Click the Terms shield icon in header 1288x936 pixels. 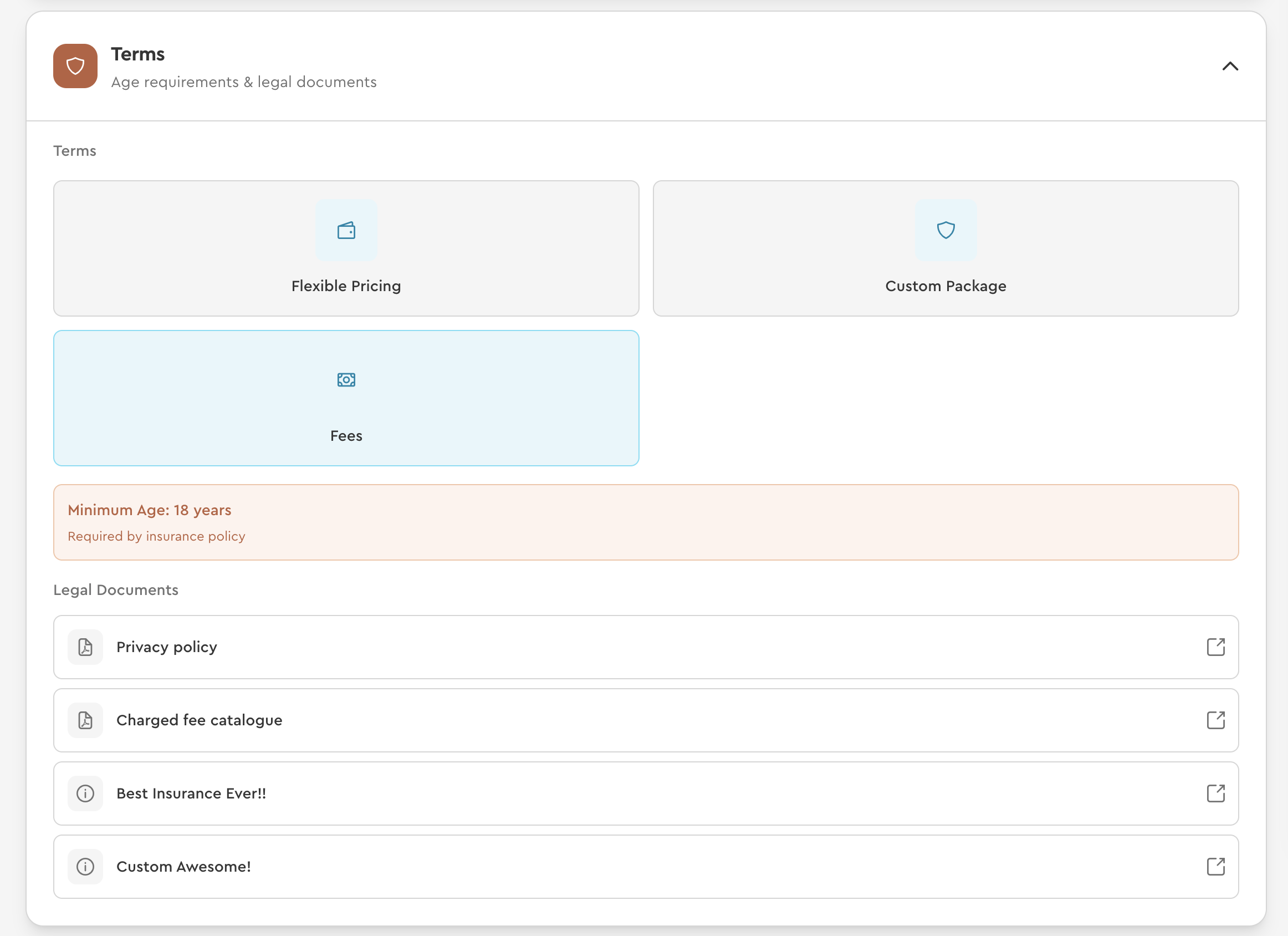[x=75, y=66]
